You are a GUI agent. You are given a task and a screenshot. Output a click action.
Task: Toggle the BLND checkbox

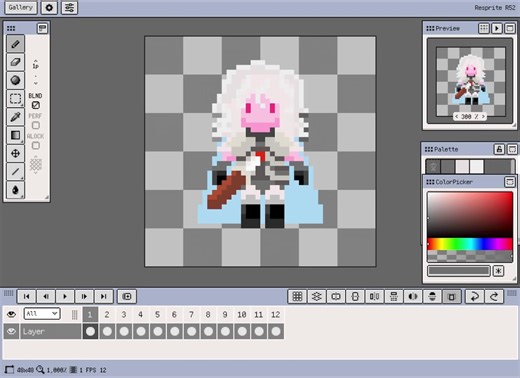(x=36, y=105)
